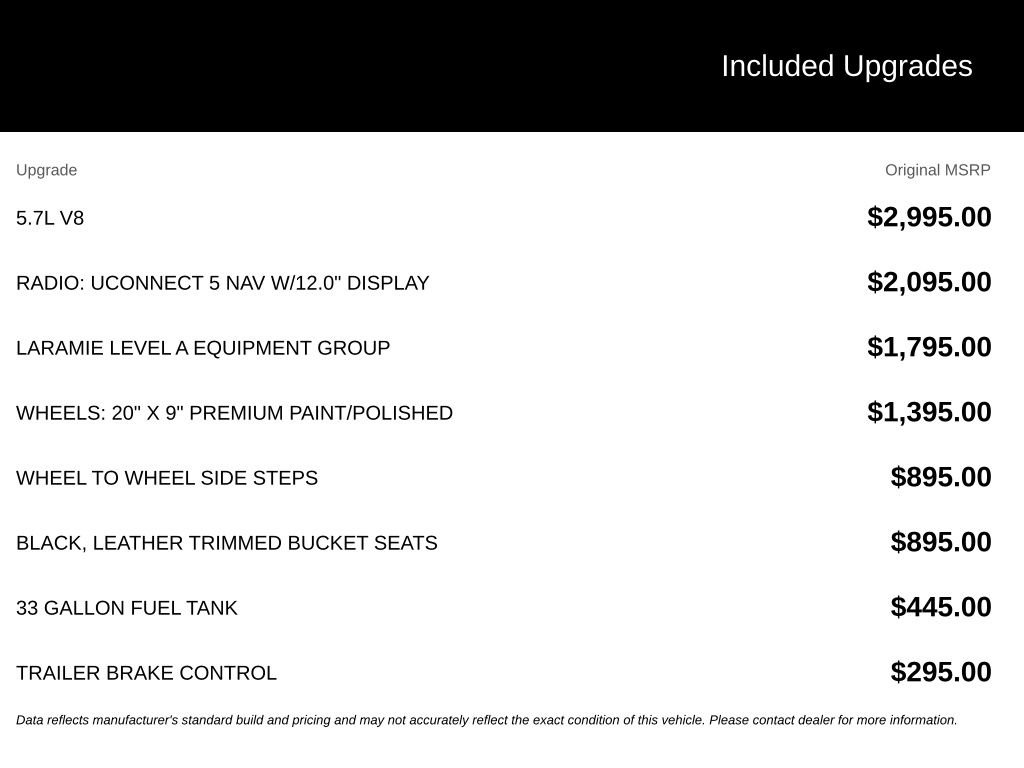The image size is (1024, 768).
Task: Select the 33 Gallon Fuel Tank item
Action: point(127,608)
